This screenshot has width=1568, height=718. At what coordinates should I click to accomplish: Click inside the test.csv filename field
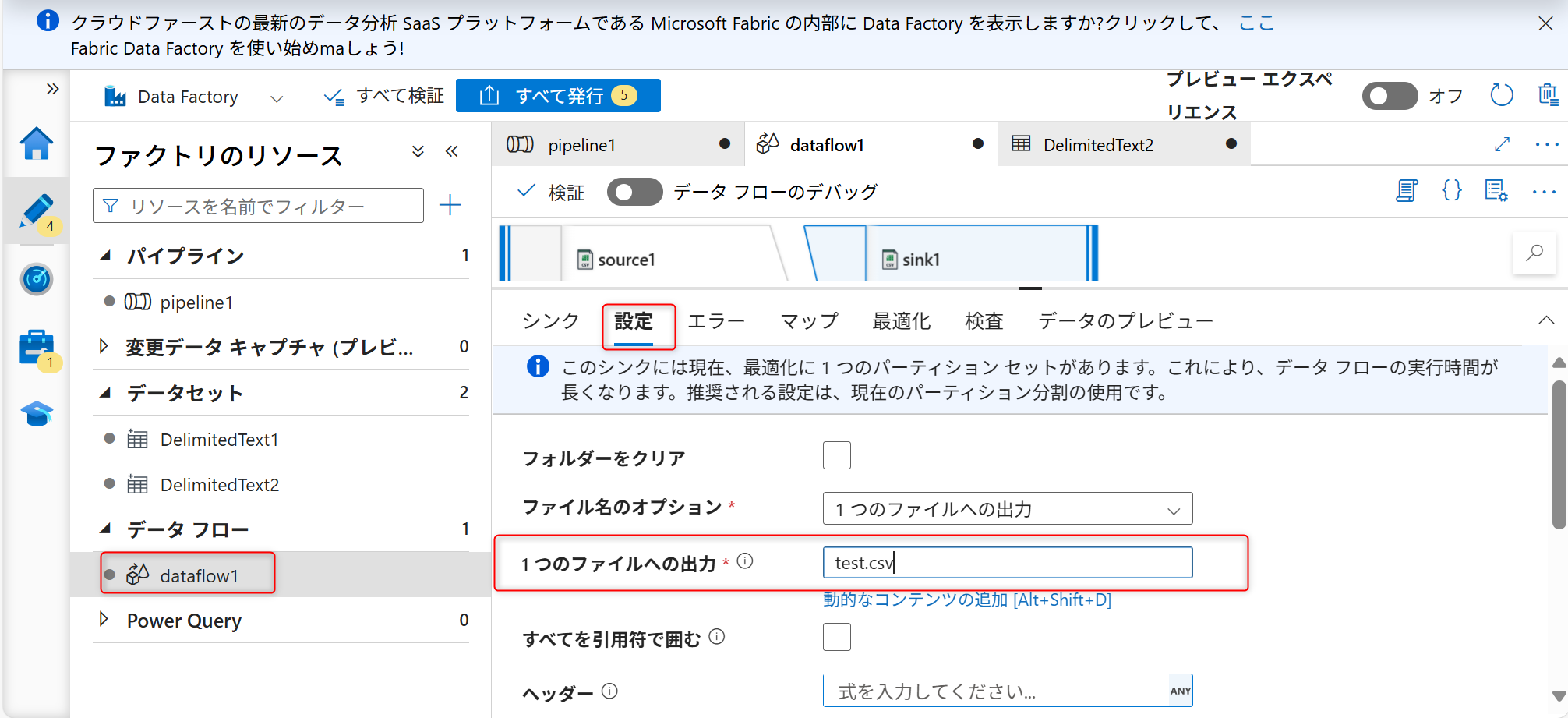click(1007, 562)
